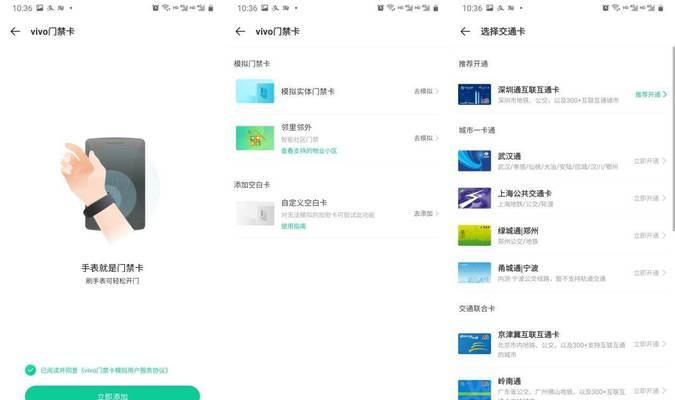Select the 模拟实体门禁卡 card icon
This screenshot has height=400, width=675.
pos(255,91)
